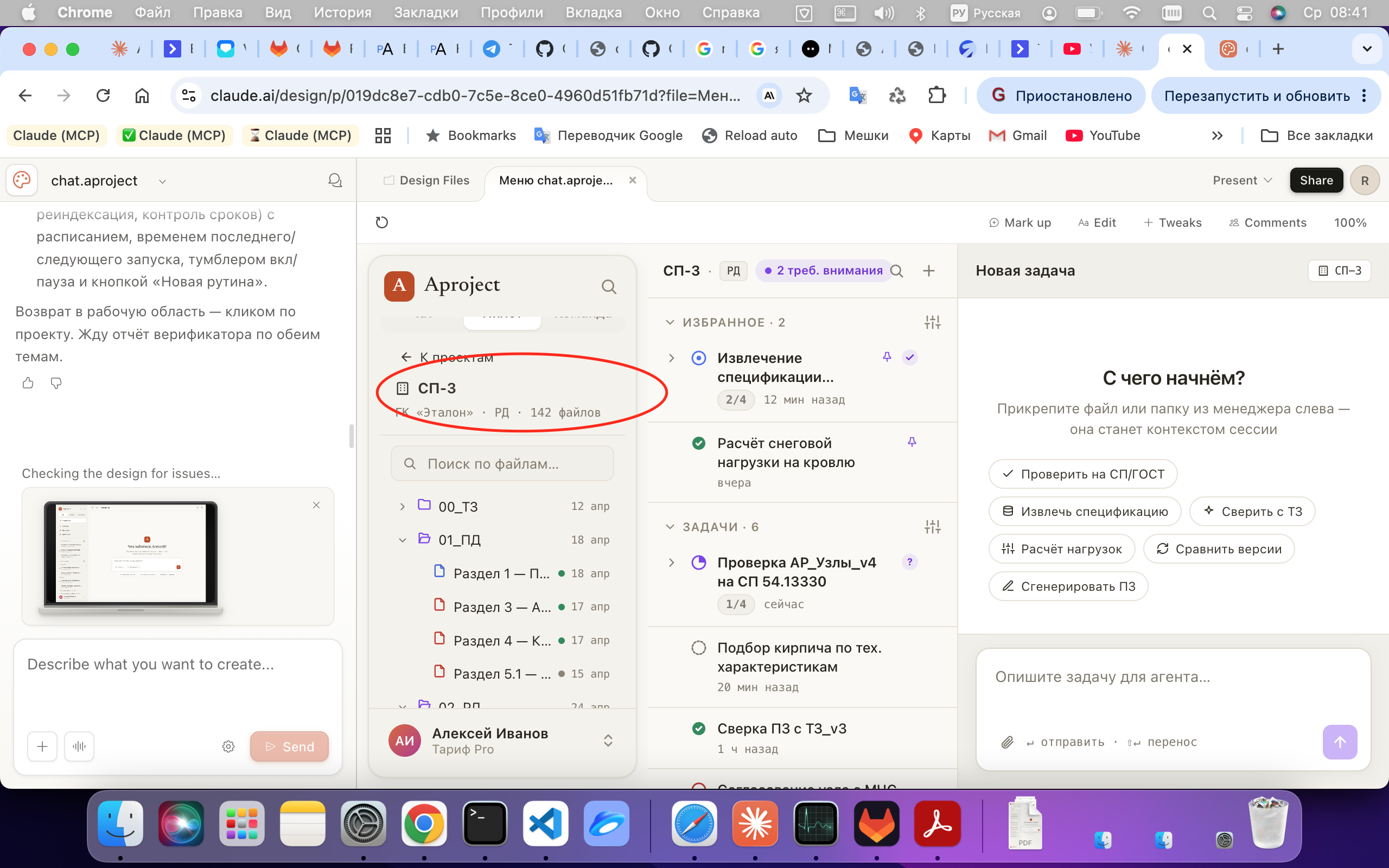Screen dimensions: 1389x868
Task: Toggle the status indicator of Извлечение спецификации
Action: coord(698,358)
